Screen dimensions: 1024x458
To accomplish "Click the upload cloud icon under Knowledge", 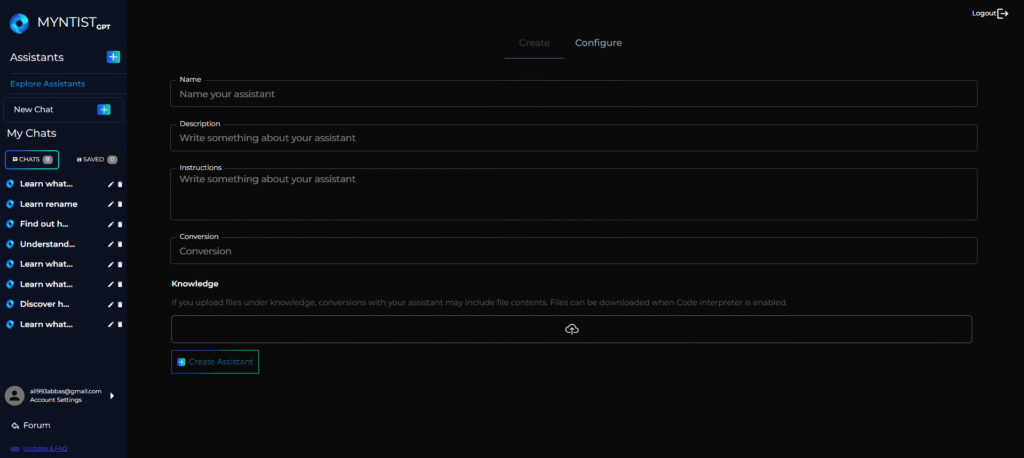I will (571, 329).
